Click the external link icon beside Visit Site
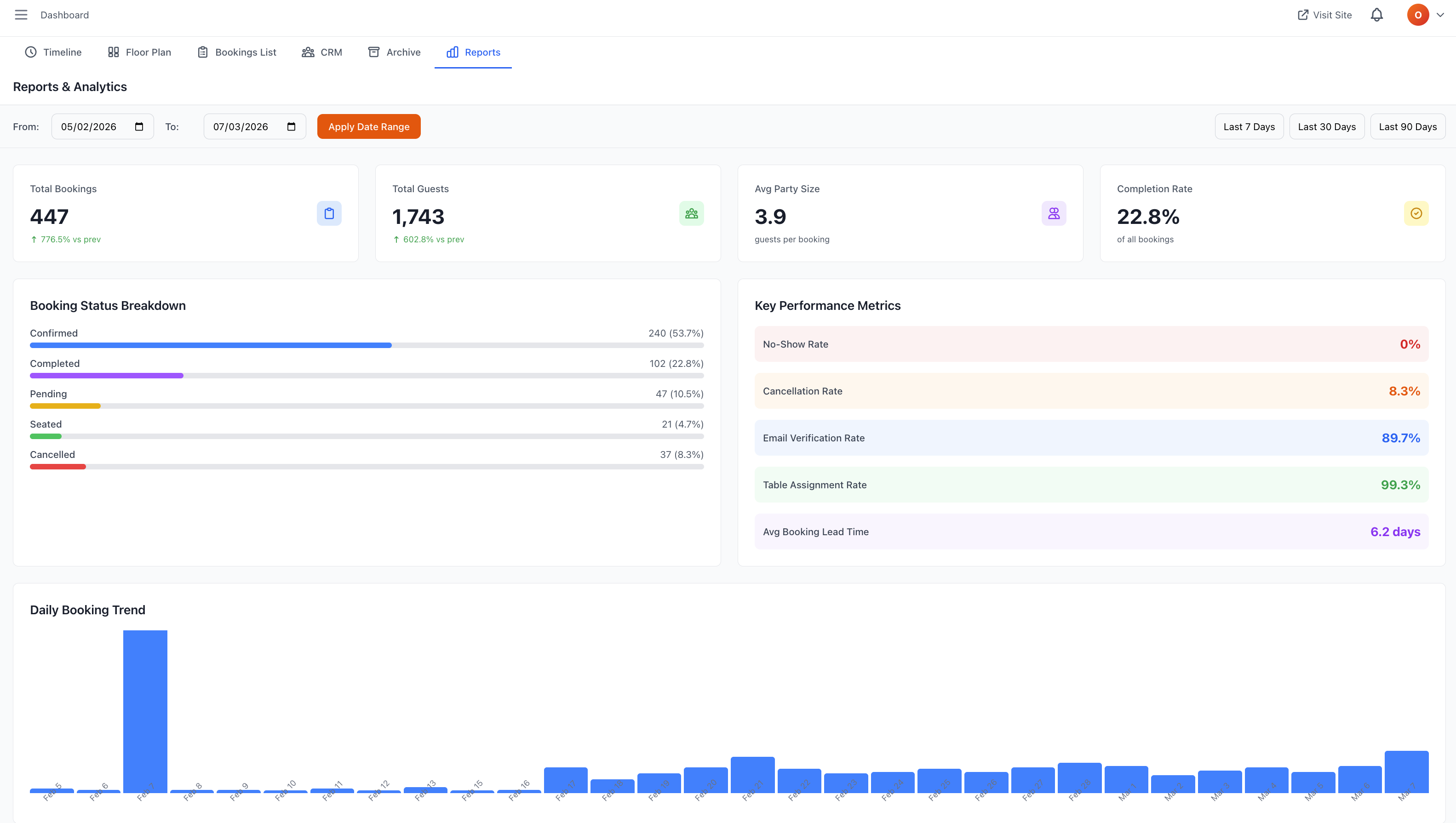The width and height of the screenshot is (1456, 823). 1303,15
